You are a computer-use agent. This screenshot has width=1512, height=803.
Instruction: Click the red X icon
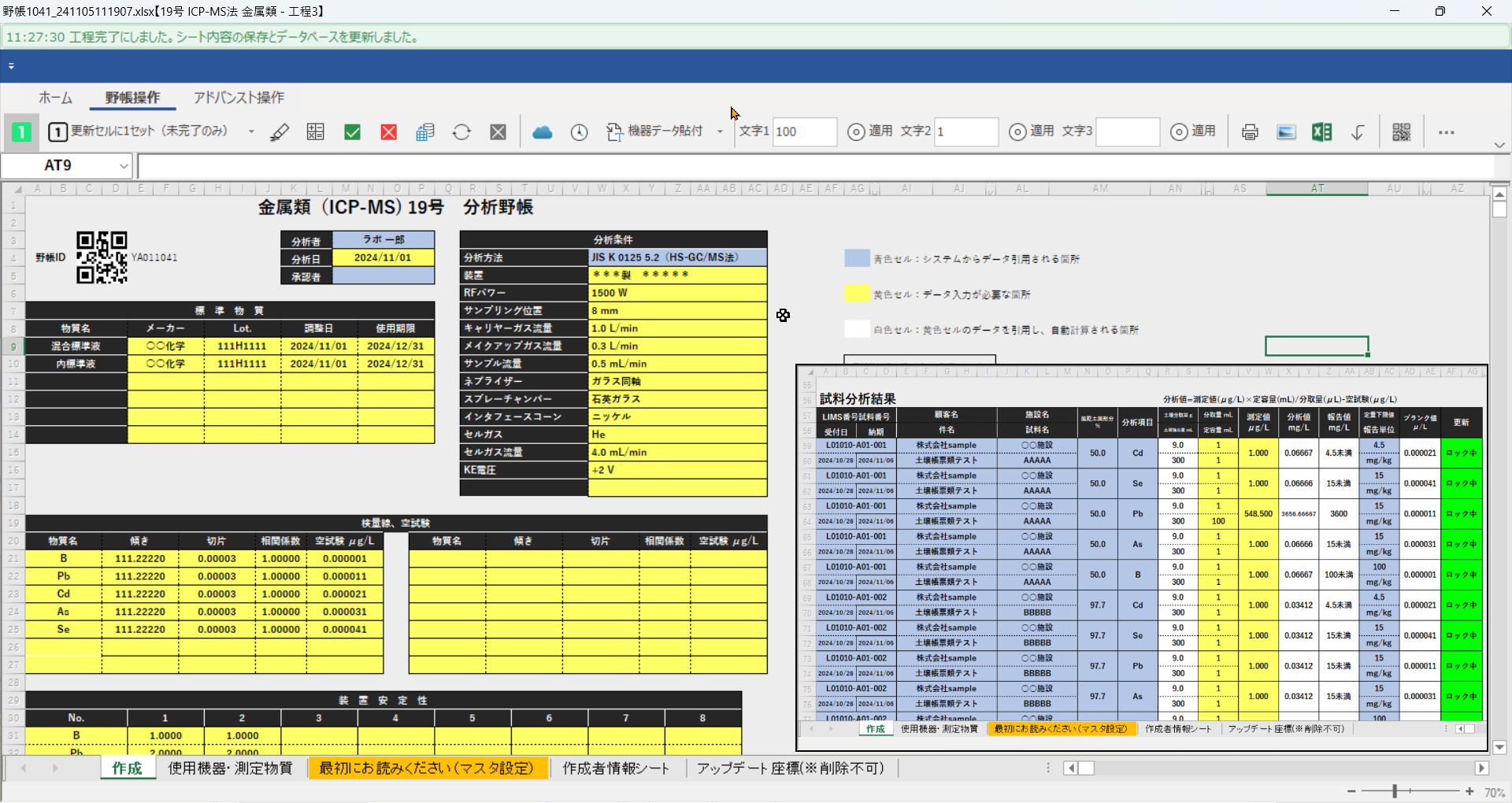point(388,132)
